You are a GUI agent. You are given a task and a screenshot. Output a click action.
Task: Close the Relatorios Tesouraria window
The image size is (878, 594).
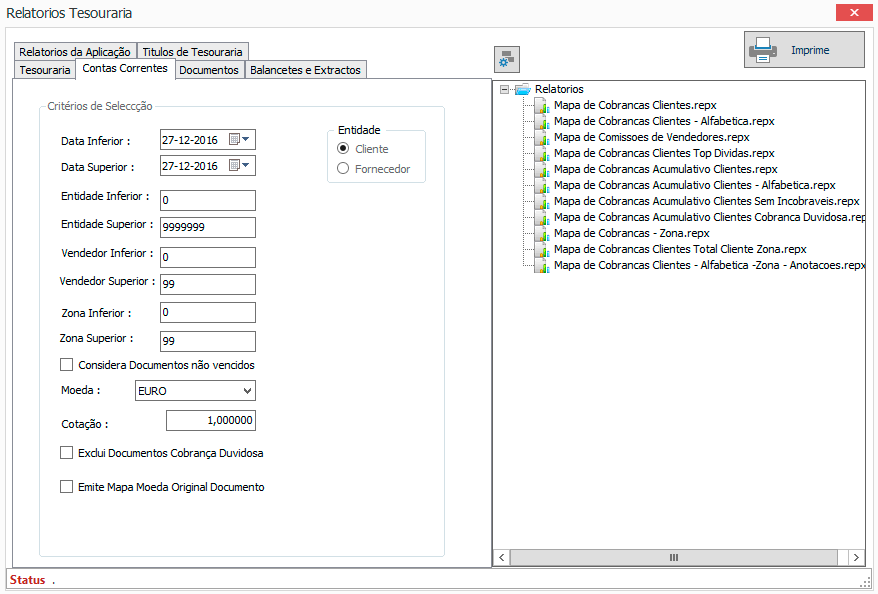tap(854, 12)
